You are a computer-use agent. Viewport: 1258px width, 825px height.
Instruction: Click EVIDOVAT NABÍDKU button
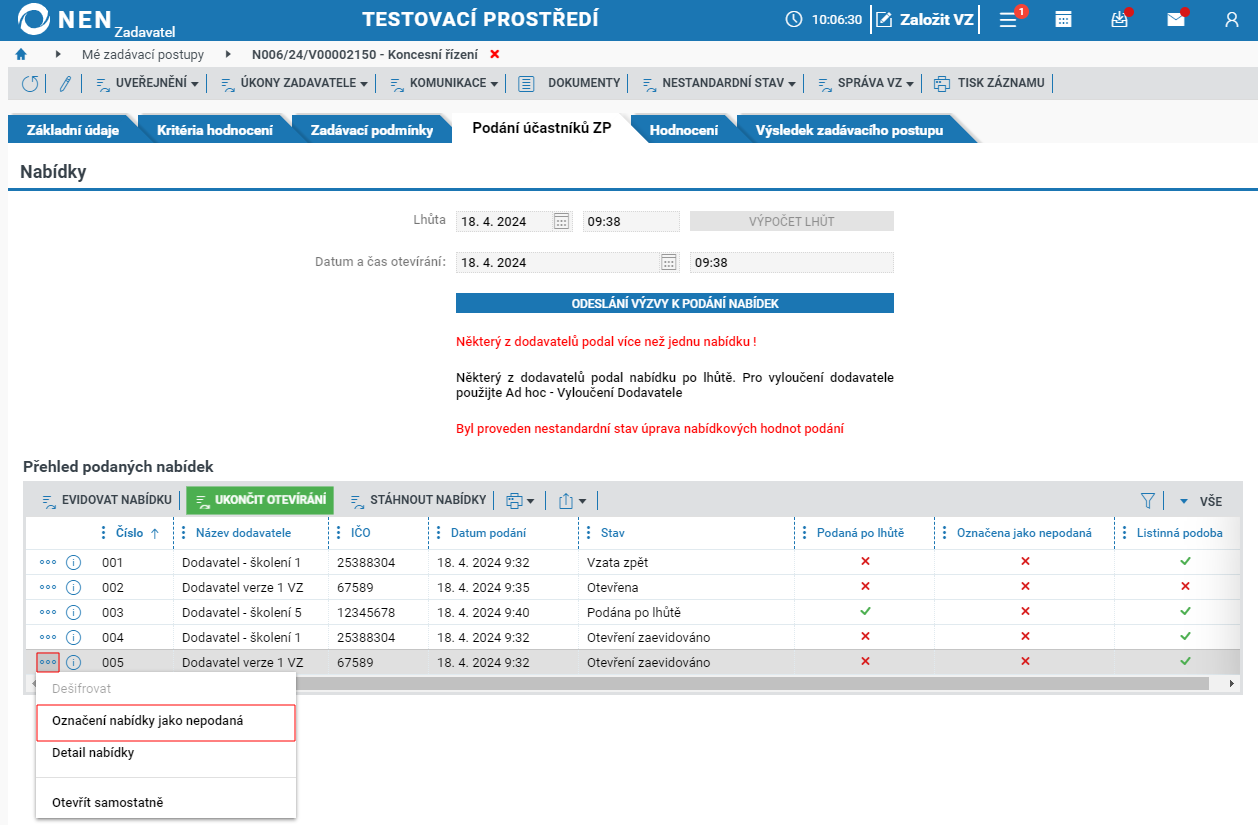pyautogui.click(x=107, y=500)
